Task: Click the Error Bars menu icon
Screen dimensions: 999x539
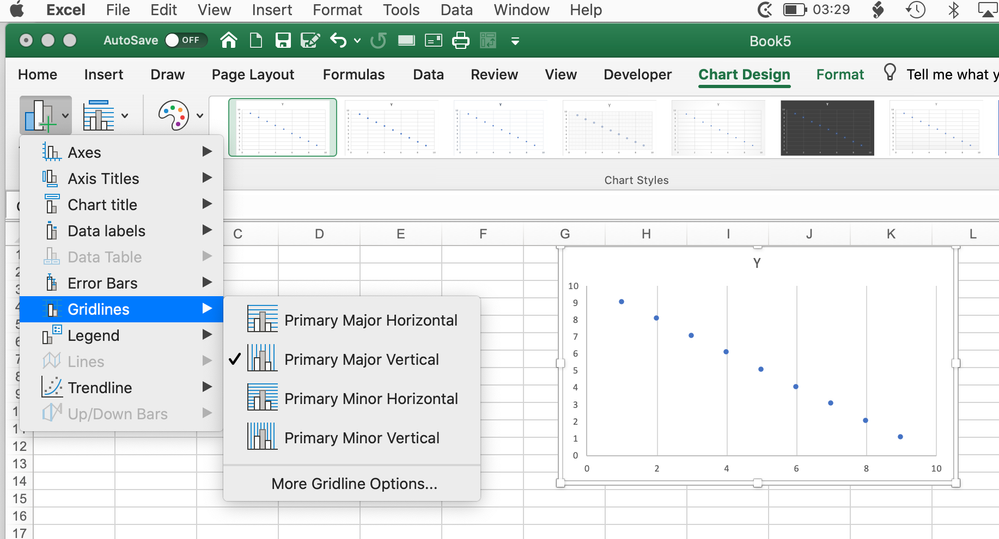Action: tap(52, 282)
